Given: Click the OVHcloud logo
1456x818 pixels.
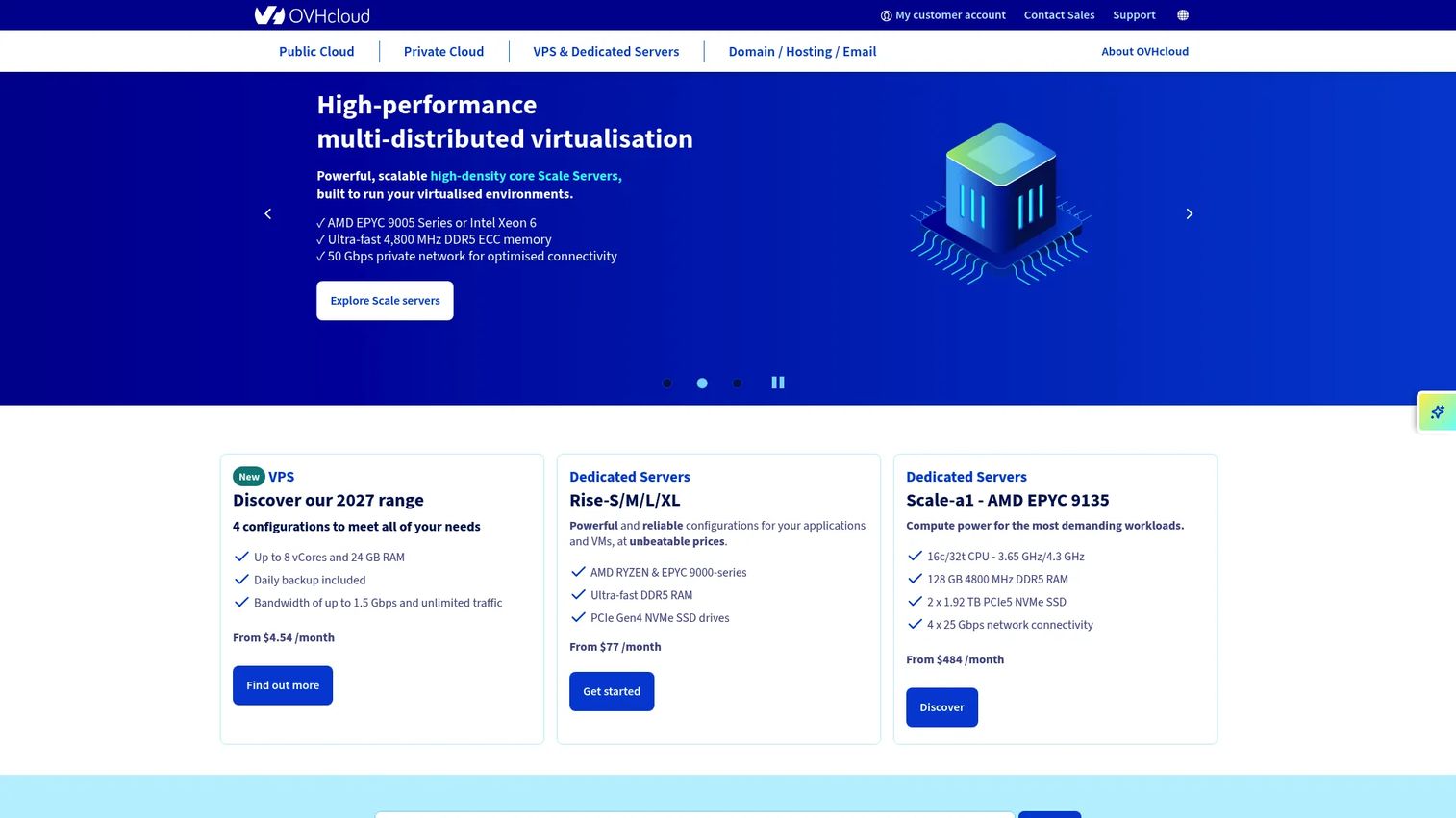Looking at the screenshot, I should click(x=312, y=15).
